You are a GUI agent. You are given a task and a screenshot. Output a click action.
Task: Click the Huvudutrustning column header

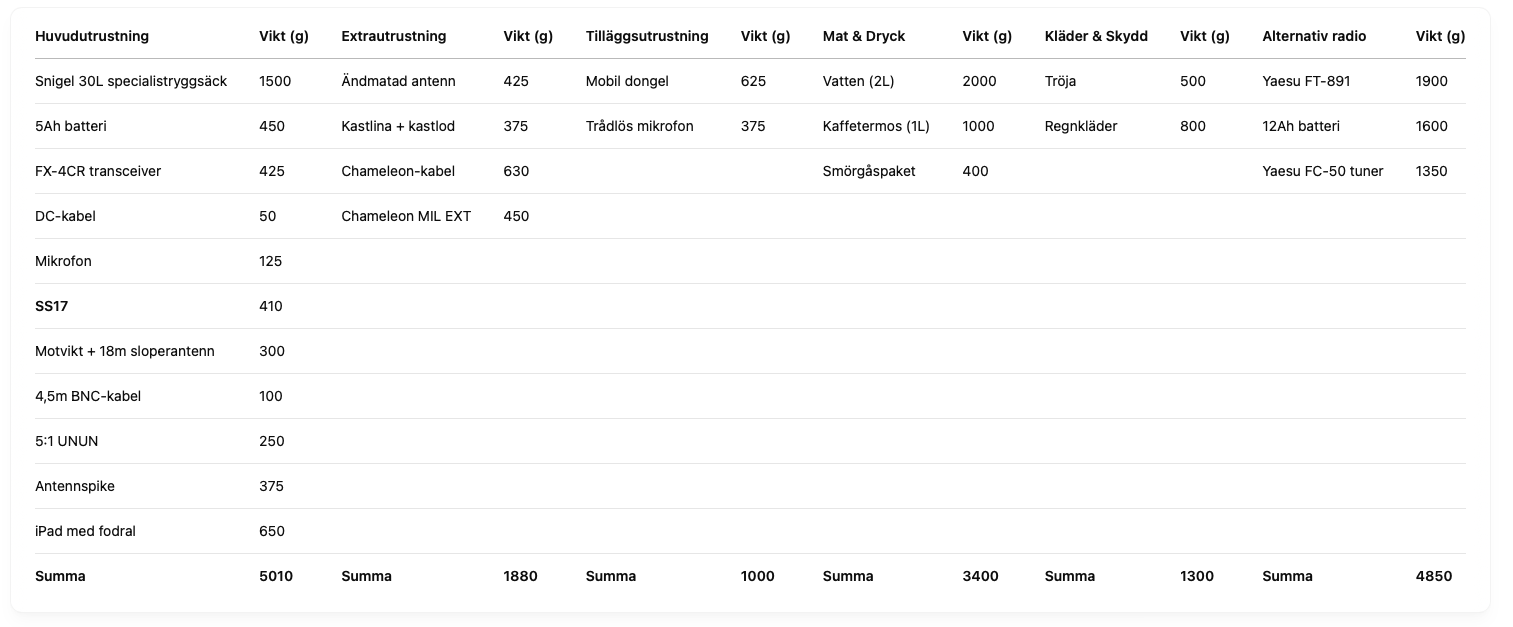point(92,36)
